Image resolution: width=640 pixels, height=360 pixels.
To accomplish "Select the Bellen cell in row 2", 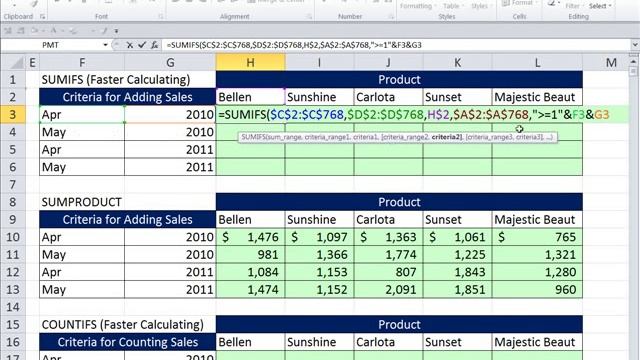I will (250, 97).
